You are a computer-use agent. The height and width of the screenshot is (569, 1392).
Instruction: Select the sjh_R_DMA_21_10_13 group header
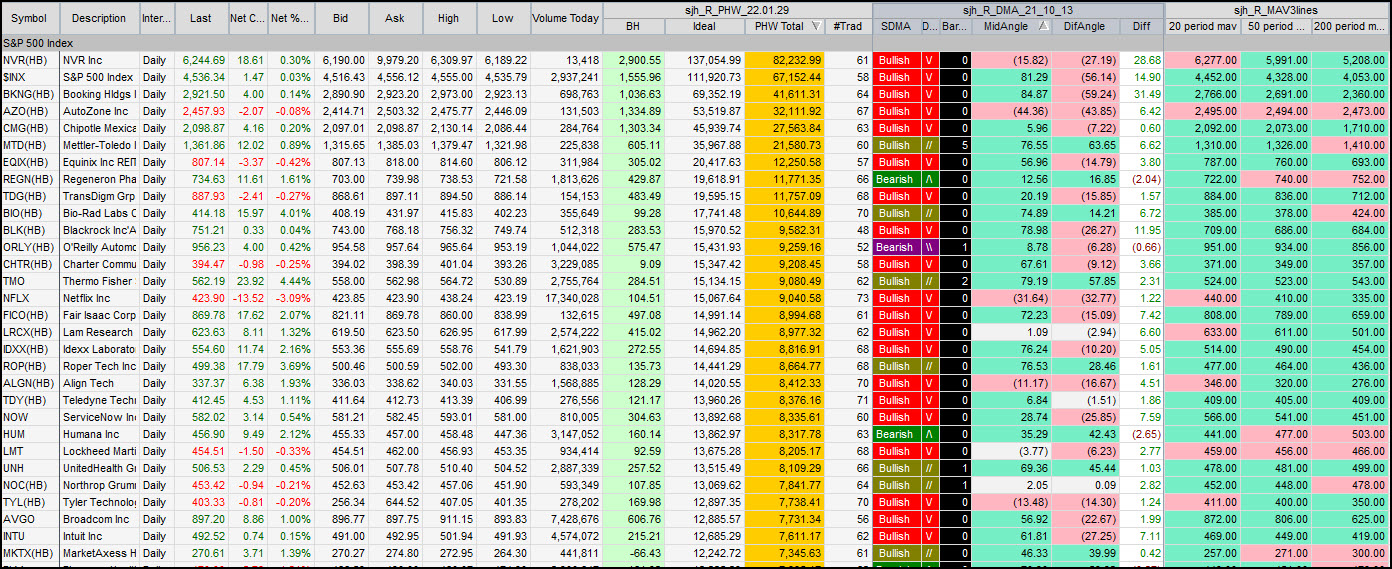click(x=1018, y=10)
